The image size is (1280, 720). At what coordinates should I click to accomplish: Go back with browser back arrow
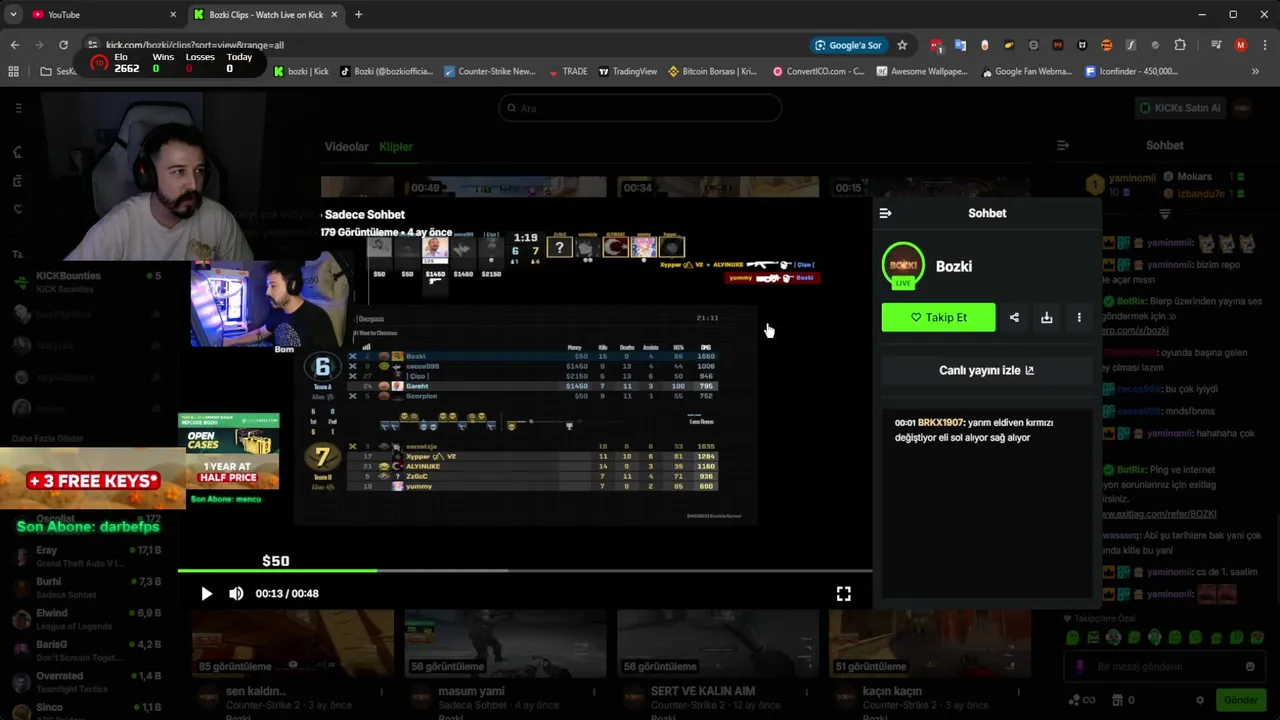click(14, 45)
